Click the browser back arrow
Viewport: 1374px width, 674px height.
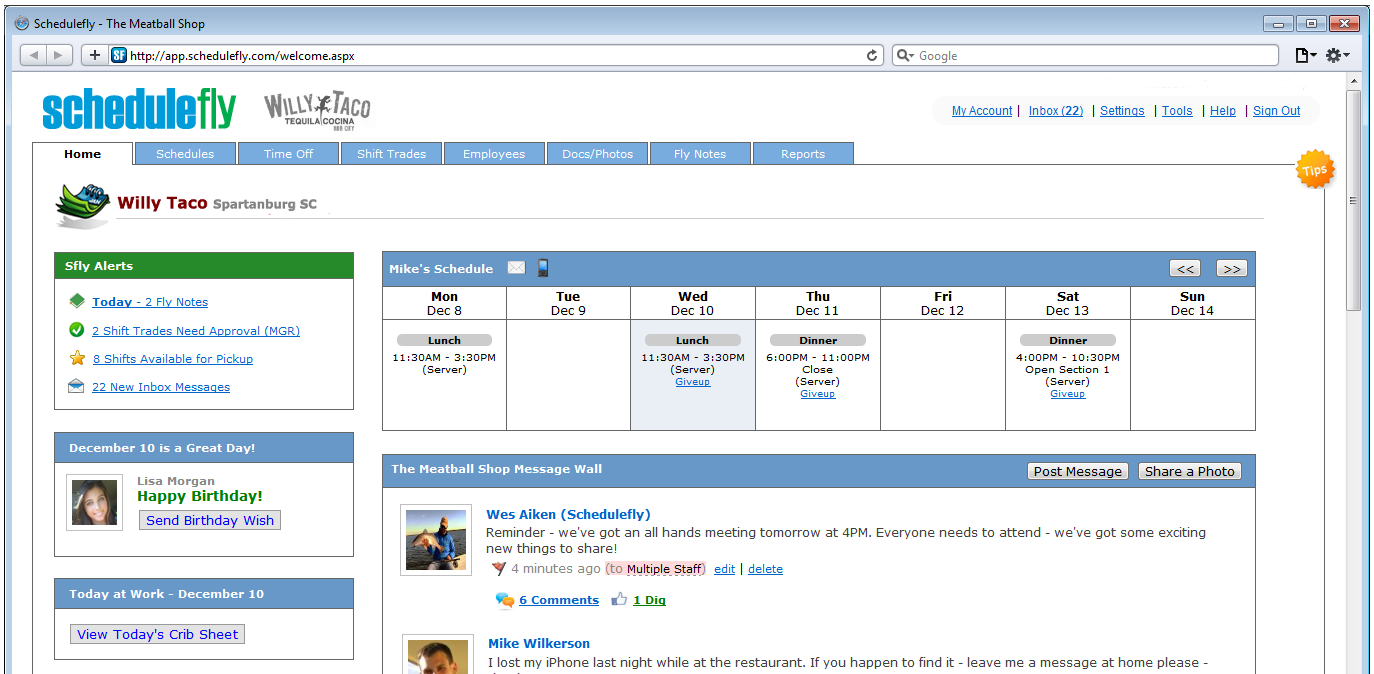pyautogui.click(x=34, y=56)
